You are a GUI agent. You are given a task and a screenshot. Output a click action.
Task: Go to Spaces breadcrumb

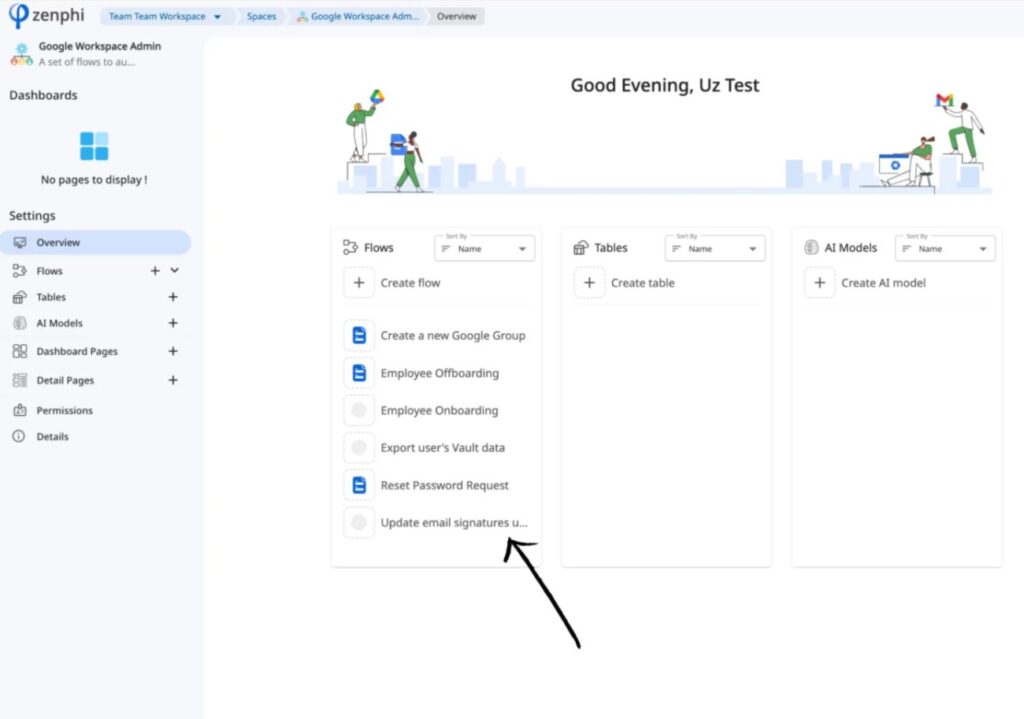(x=261, y=16)
